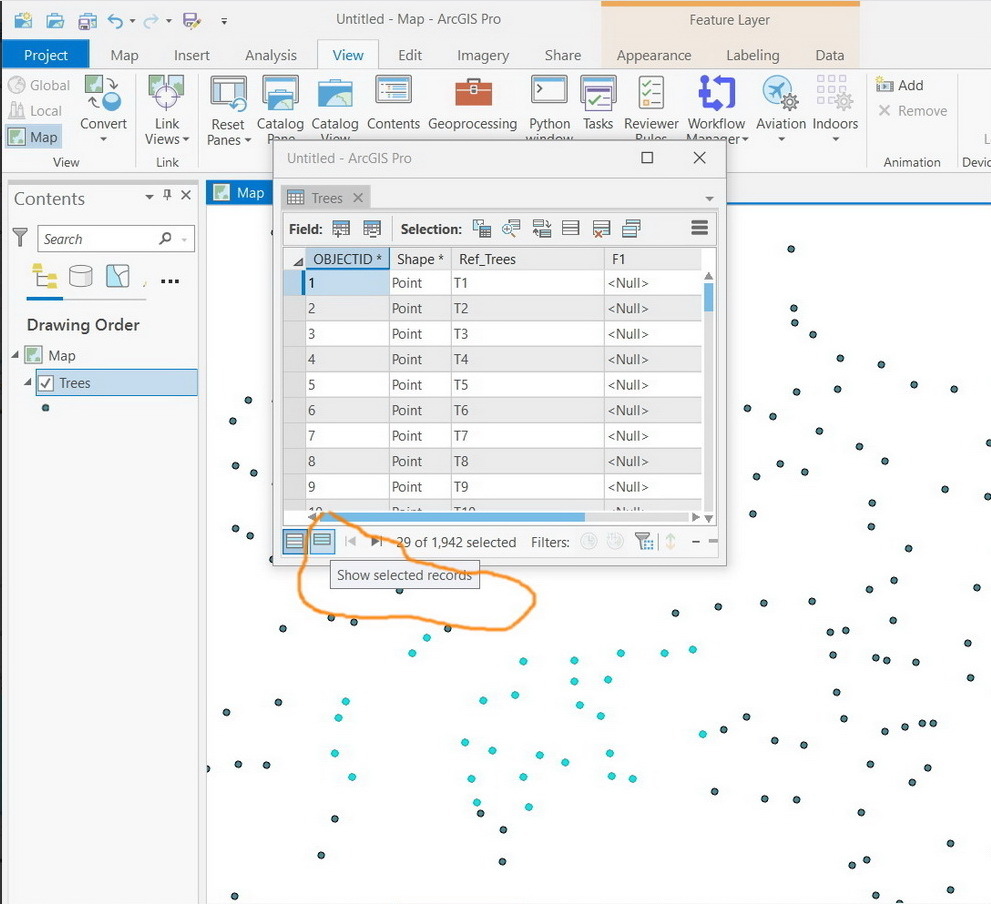
Task: Click the Undo arrow in the quick access toolbar
Action: (x=115, y=21)
